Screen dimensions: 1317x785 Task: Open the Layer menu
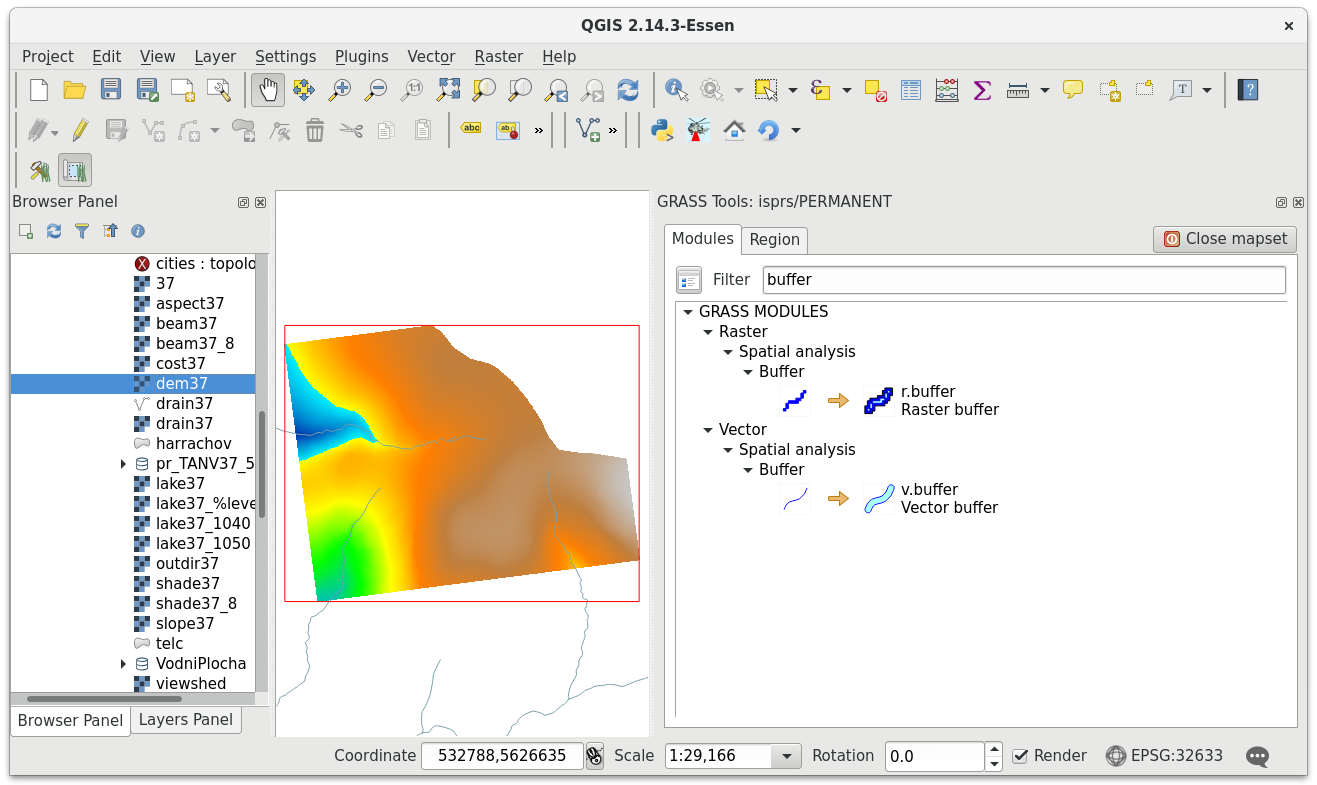pos(215,57)
